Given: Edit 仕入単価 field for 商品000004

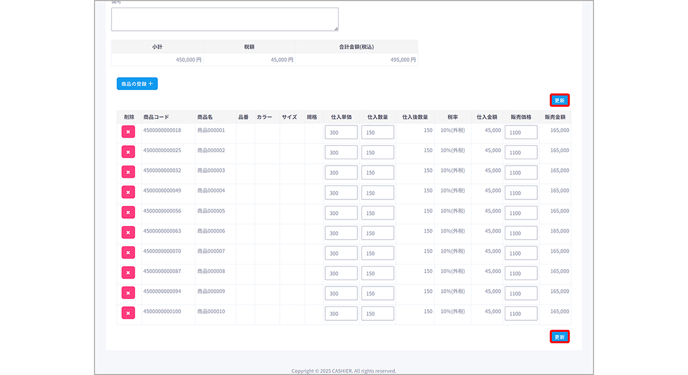Looking at the screenshot, I should coord(341,193).
